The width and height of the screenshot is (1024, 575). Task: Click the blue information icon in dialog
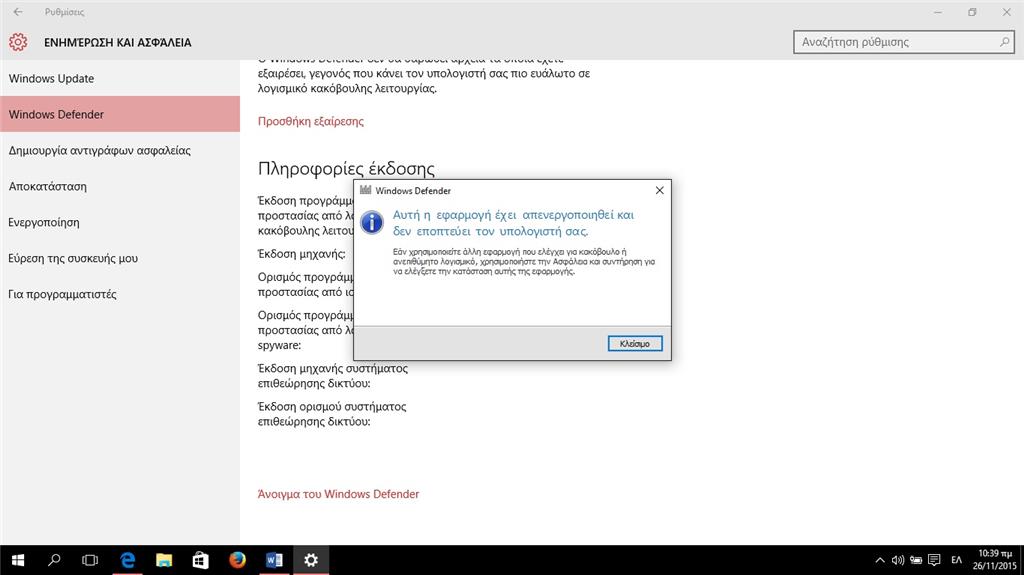click(372, 222)
